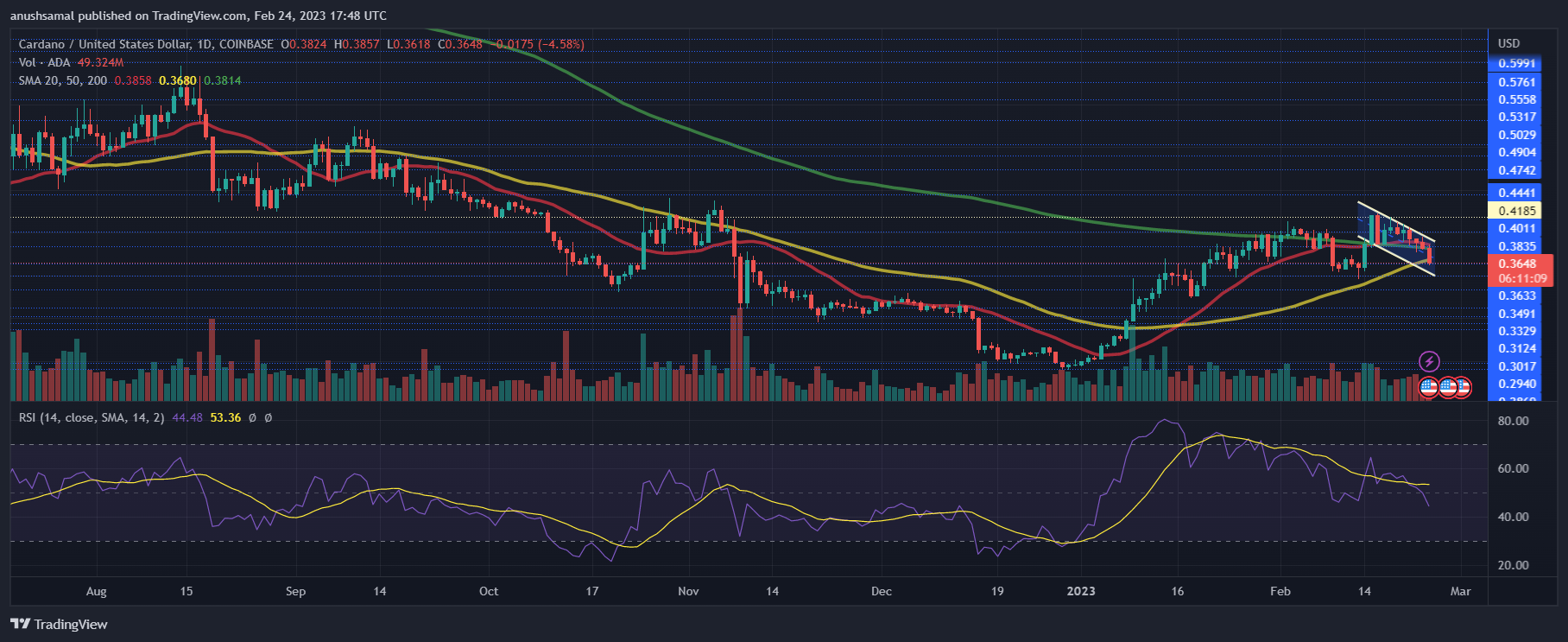The width and height of the screenshot is (1568, 642).
Task: Click the SMA 20, 50, 200 indicator label
Action: click(63, 80)
